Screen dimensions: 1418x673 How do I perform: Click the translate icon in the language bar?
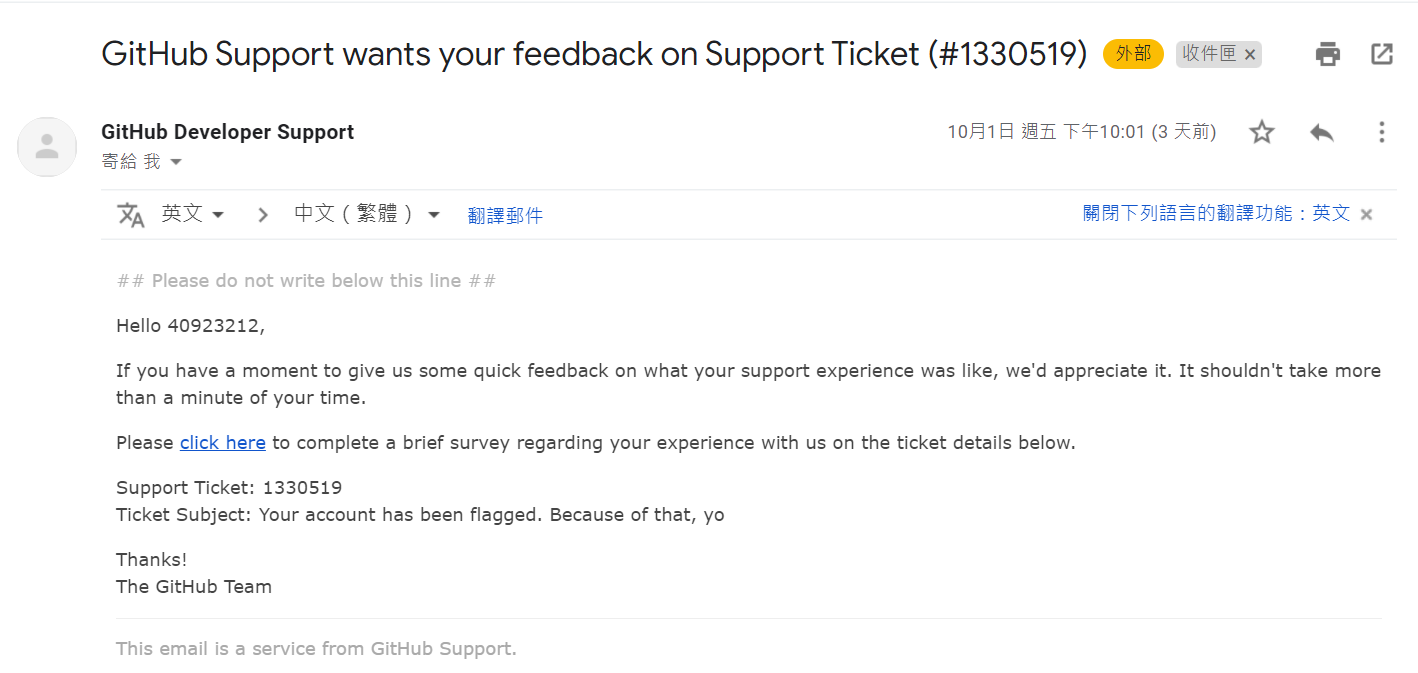tap(131, 214)
